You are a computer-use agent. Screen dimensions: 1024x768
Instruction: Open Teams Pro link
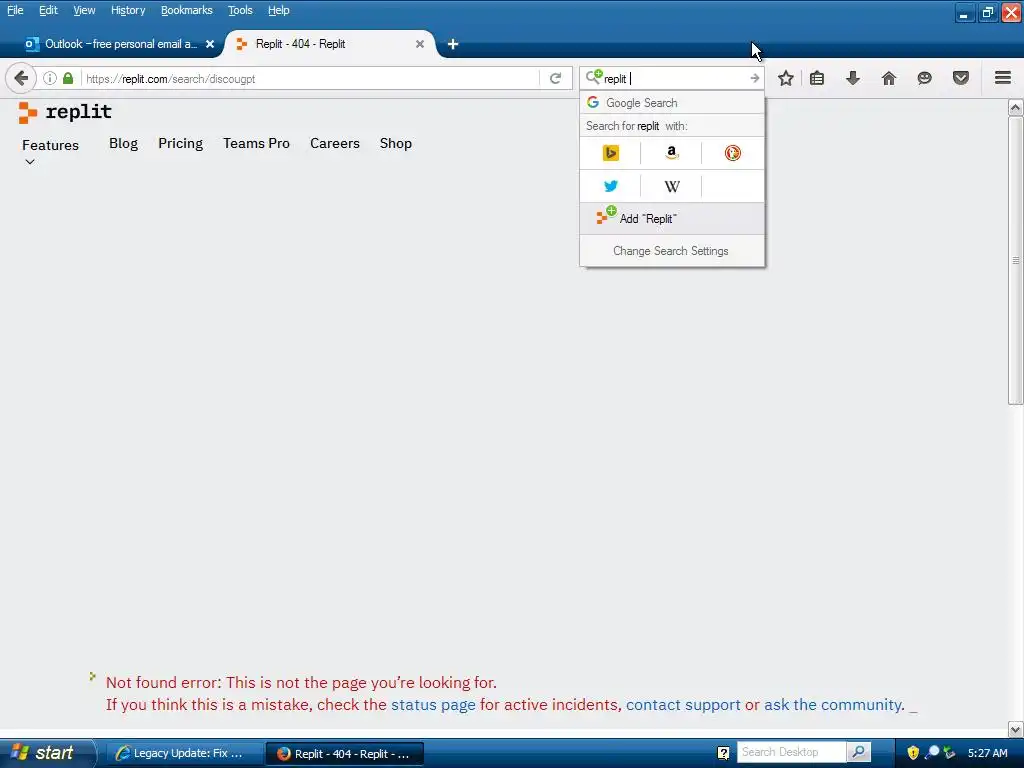coord(256,143)
